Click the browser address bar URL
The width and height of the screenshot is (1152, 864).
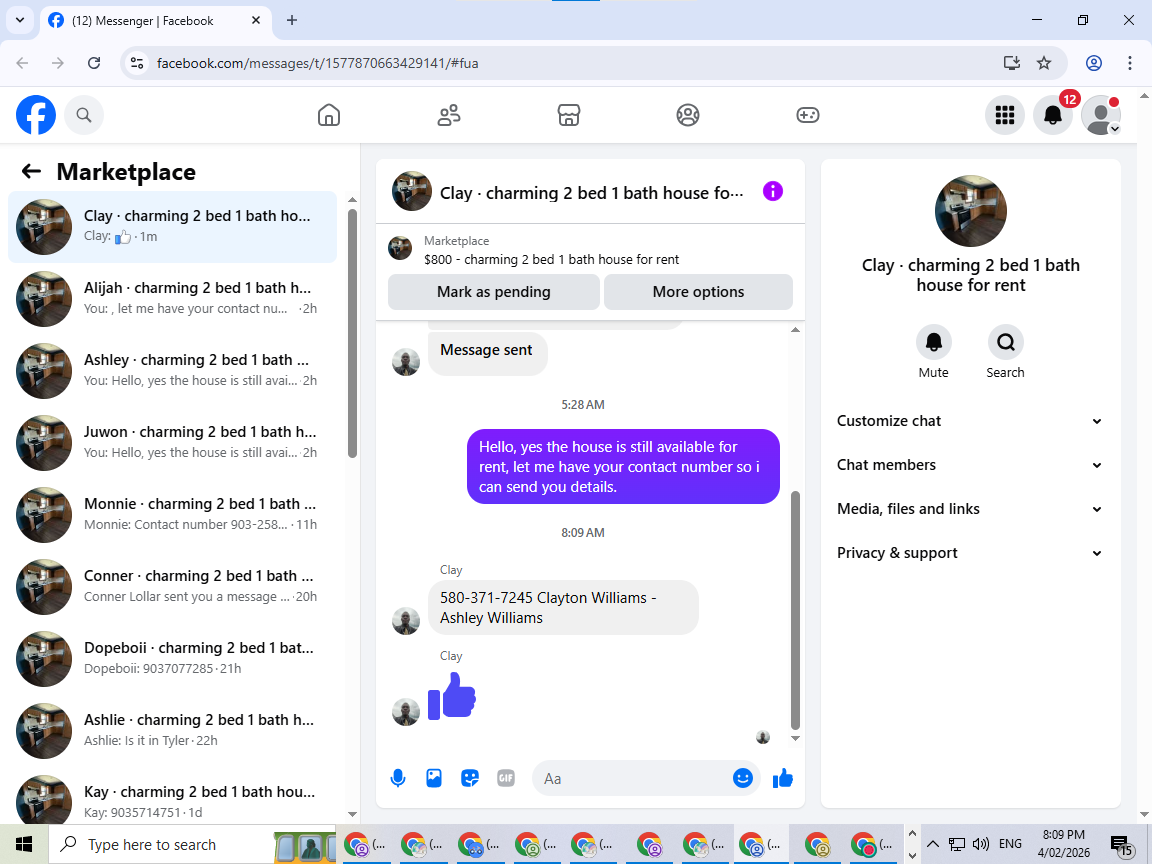317,63
